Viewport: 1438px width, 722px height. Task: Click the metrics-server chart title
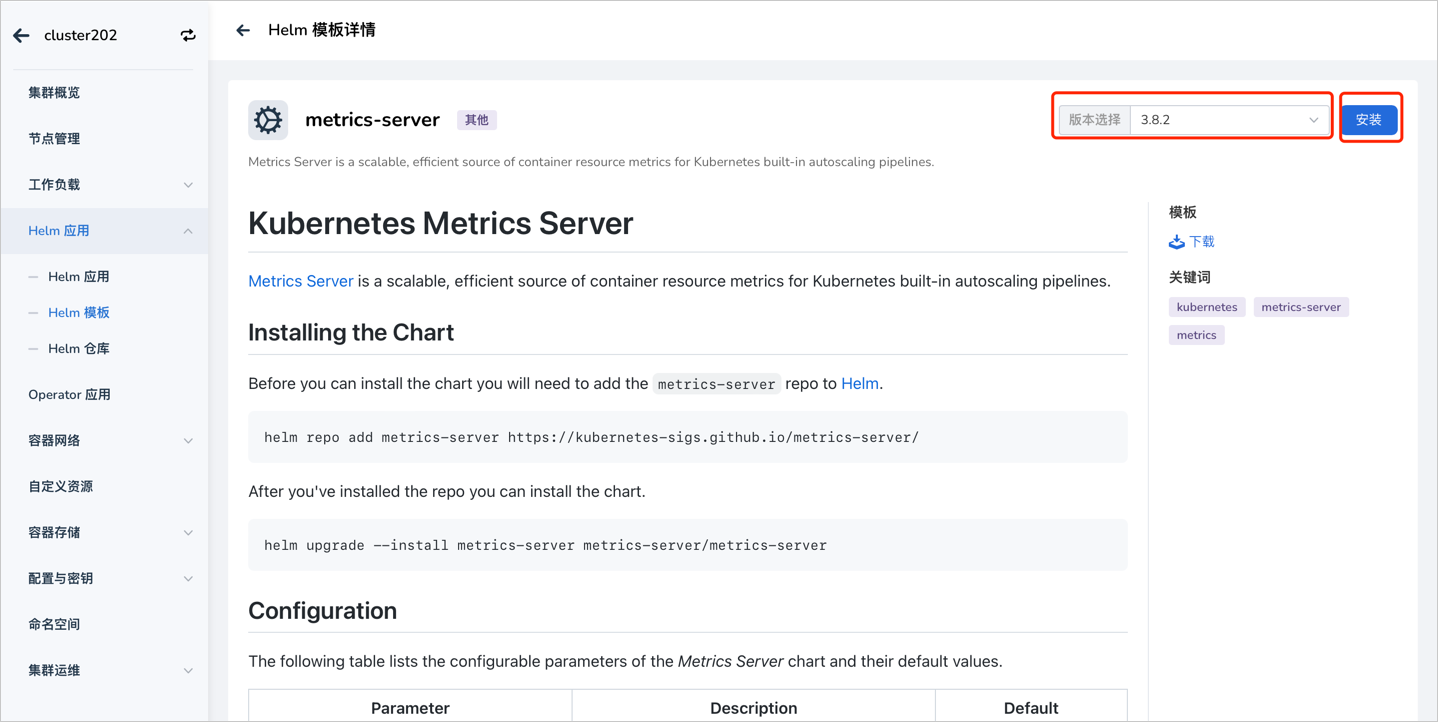[372, 120]
